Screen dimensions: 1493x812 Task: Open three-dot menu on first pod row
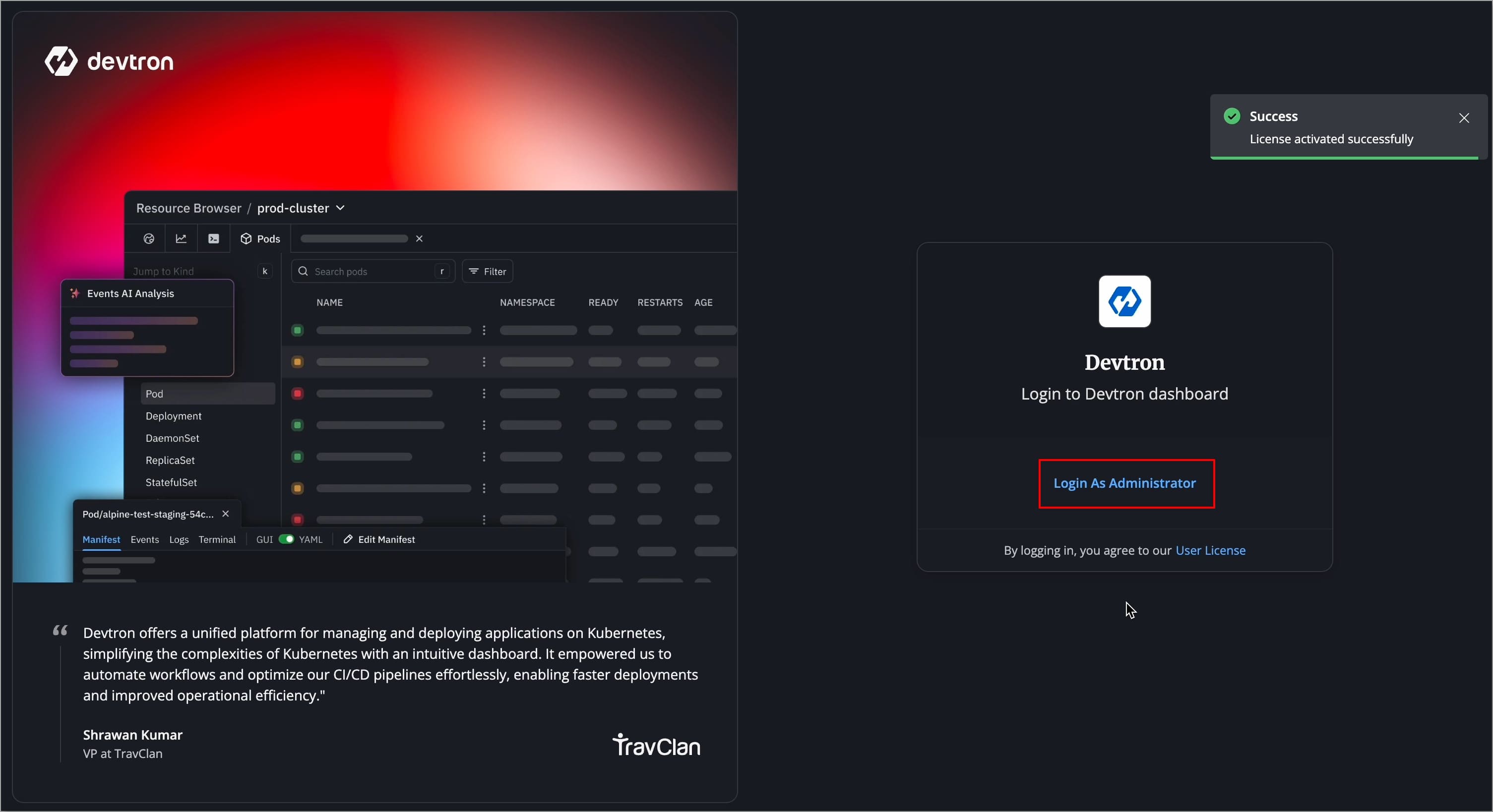484,330
